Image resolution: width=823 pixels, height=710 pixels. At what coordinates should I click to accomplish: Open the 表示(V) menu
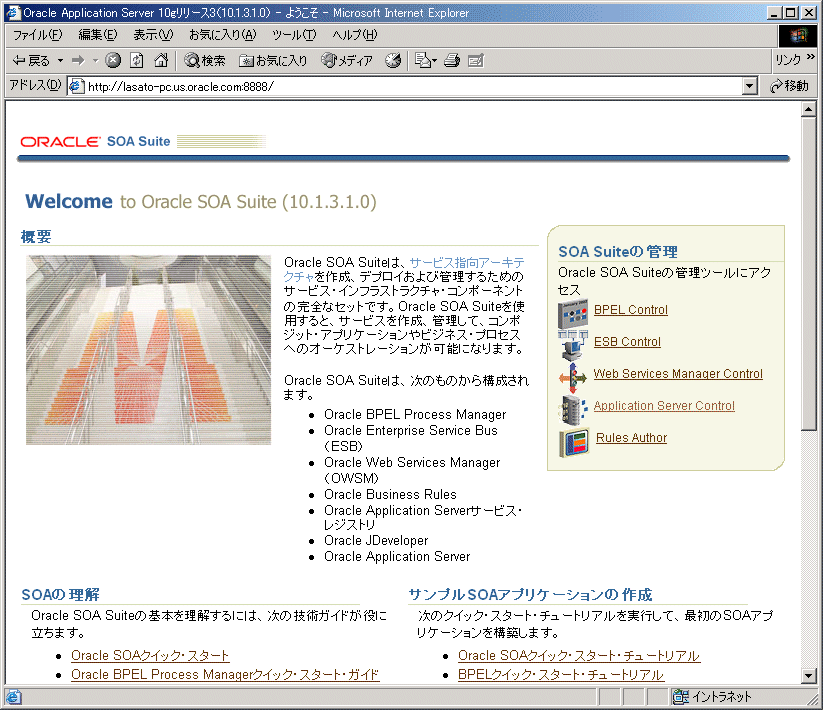click(153, 35)
